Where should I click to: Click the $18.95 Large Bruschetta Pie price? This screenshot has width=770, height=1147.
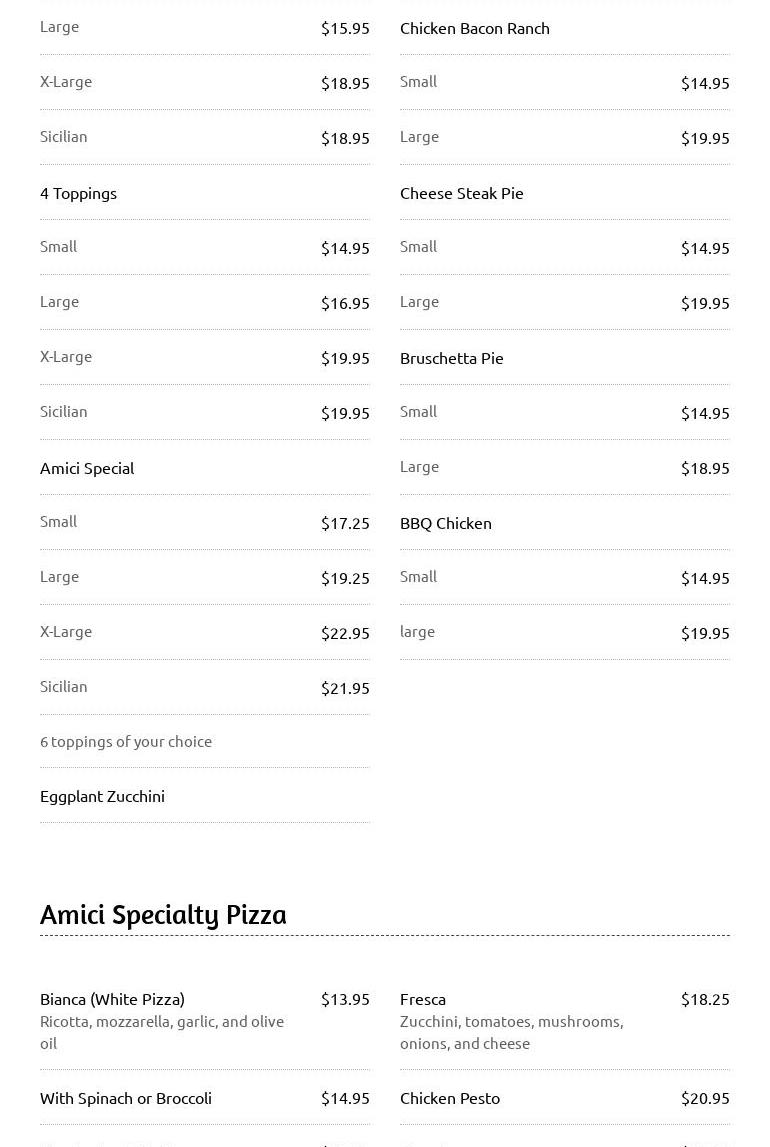(705, 468)
